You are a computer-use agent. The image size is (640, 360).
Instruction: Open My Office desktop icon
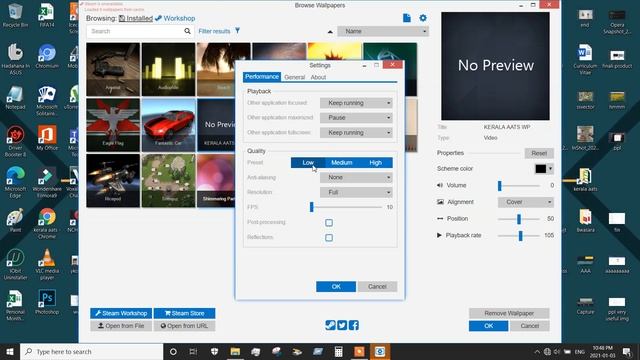pos(47,138)
